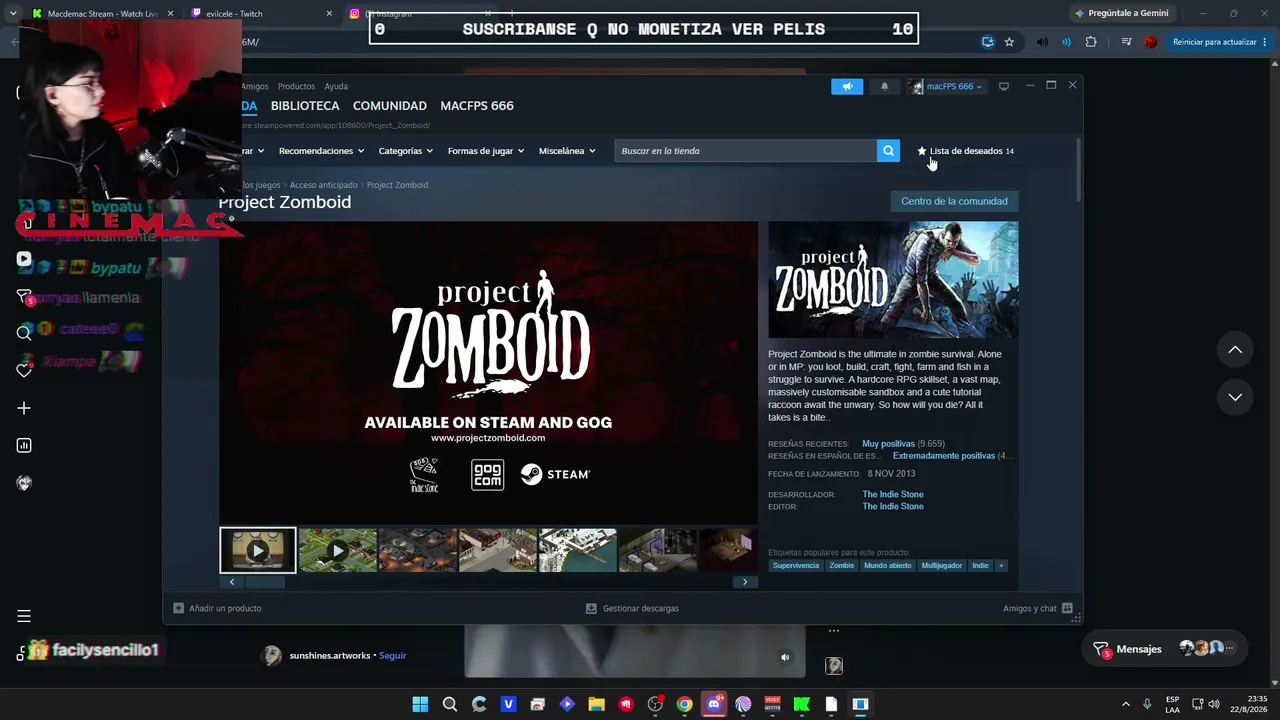Click Google Chrome taskbar icon

684,704
